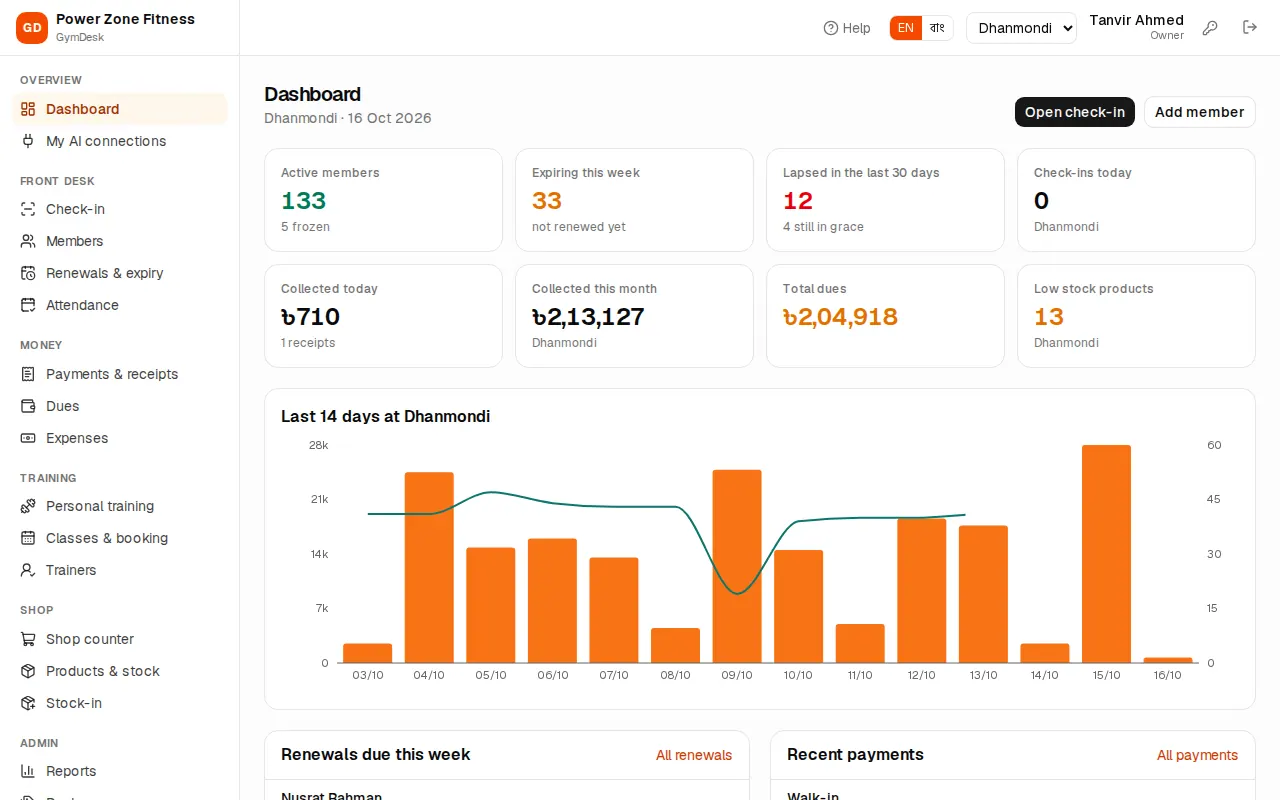Click the Personal training dumbbell icon

point(28,506)
